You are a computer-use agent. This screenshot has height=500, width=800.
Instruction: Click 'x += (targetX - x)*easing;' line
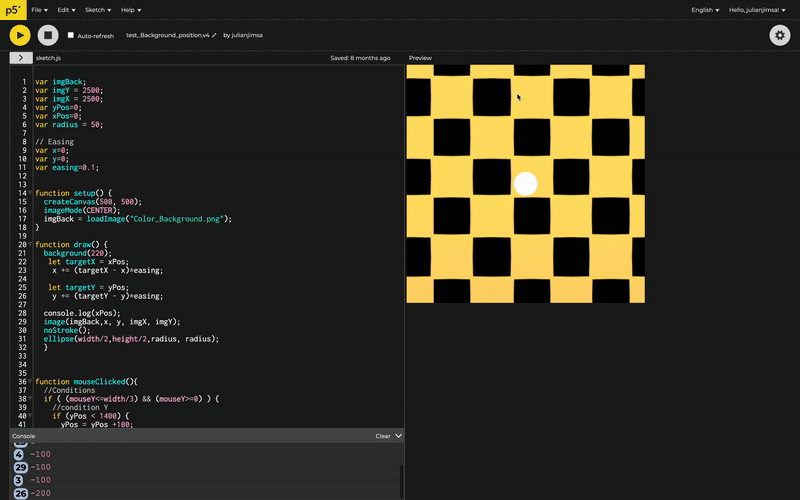click(108, 270)
